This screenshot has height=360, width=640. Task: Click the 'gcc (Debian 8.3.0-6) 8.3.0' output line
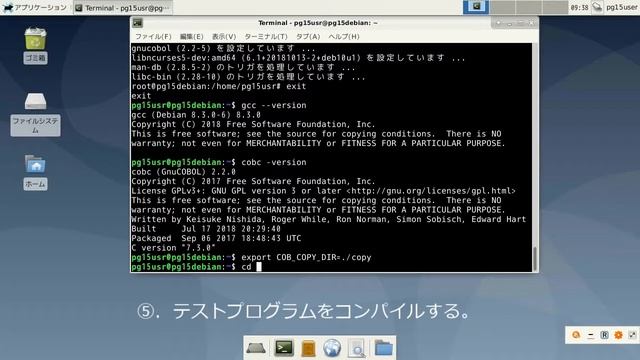coord(196,115)
